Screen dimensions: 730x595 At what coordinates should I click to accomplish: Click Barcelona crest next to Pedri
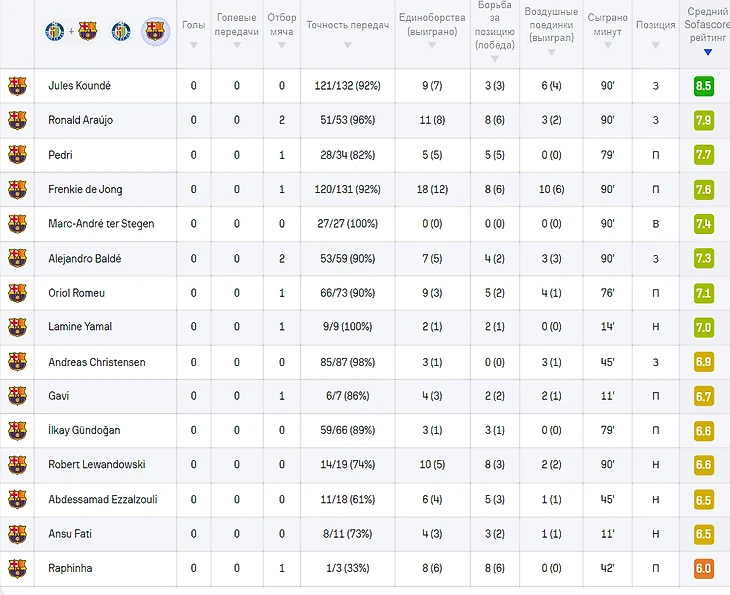tap(17, 155)
